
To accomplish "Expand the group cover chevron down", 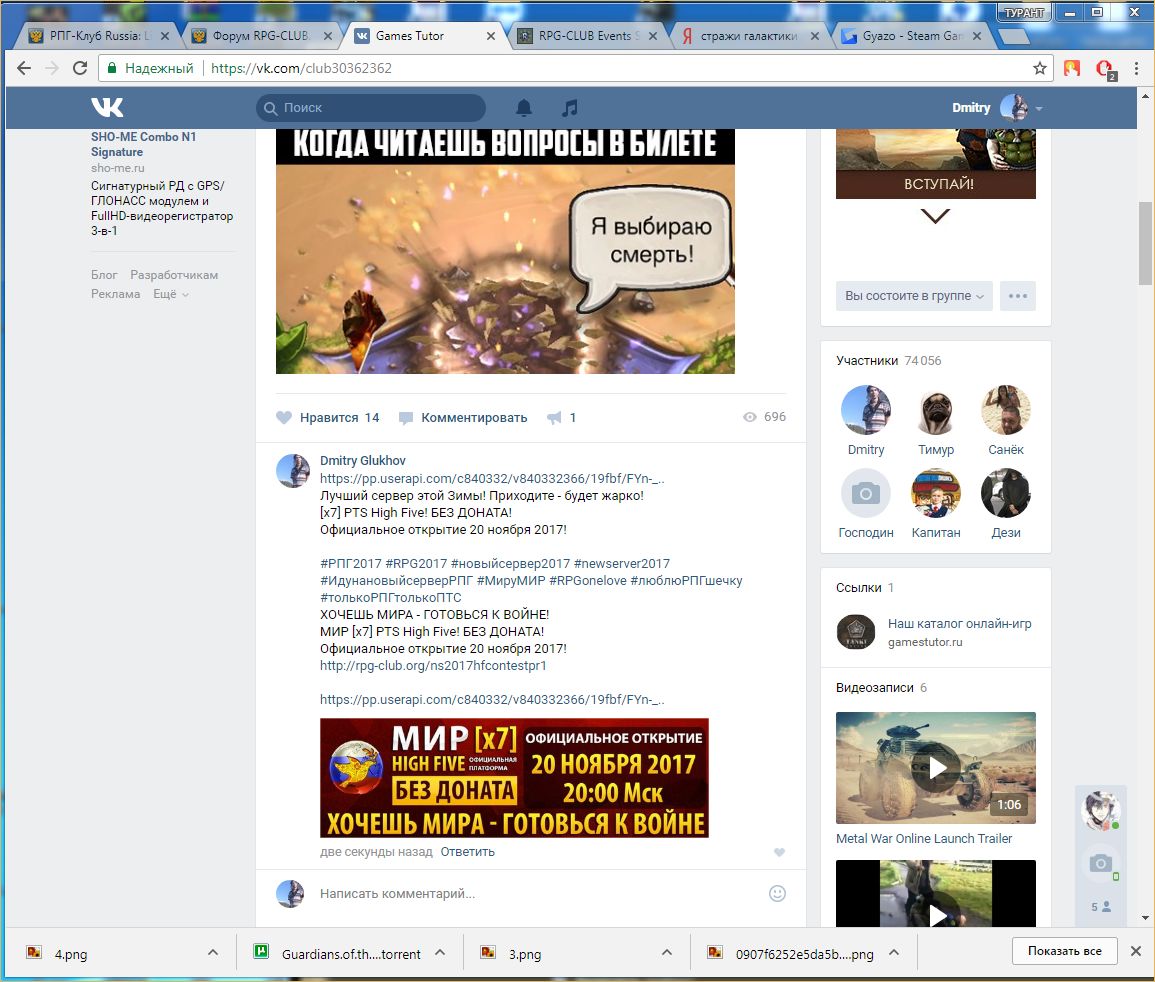I will click(x=935, y=217).
